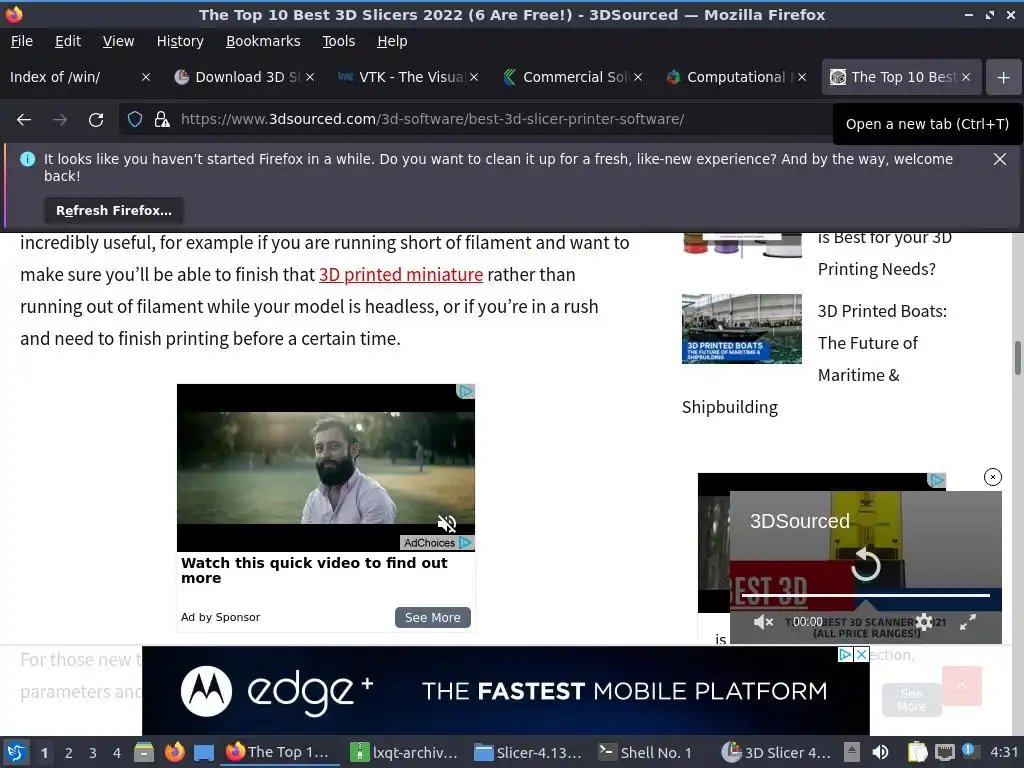Switch to virtual desktop 4
Viewport: 1024px width, 768px height.
click(117, 753)
